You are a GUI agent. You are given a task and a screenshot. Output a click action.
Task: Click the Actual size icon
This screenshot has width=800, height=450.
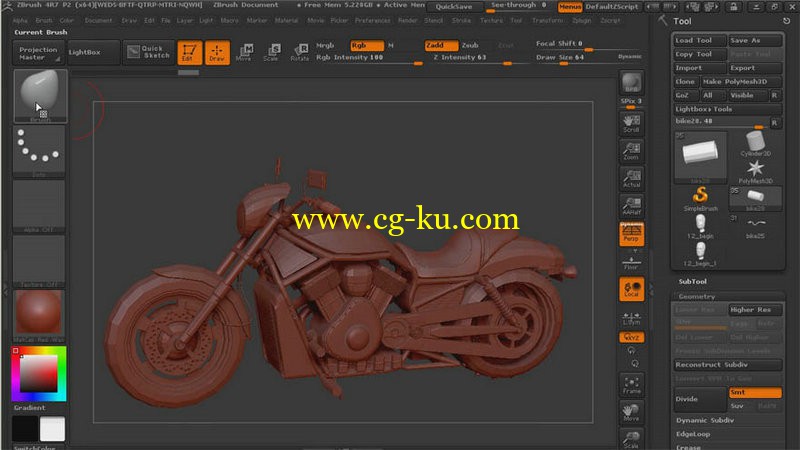pyautogui.click(x=632, y=179)
